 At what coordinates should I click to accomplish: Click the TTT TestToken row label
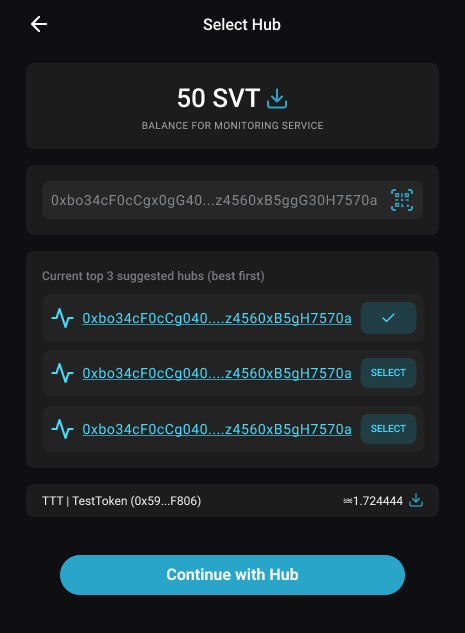121,501
